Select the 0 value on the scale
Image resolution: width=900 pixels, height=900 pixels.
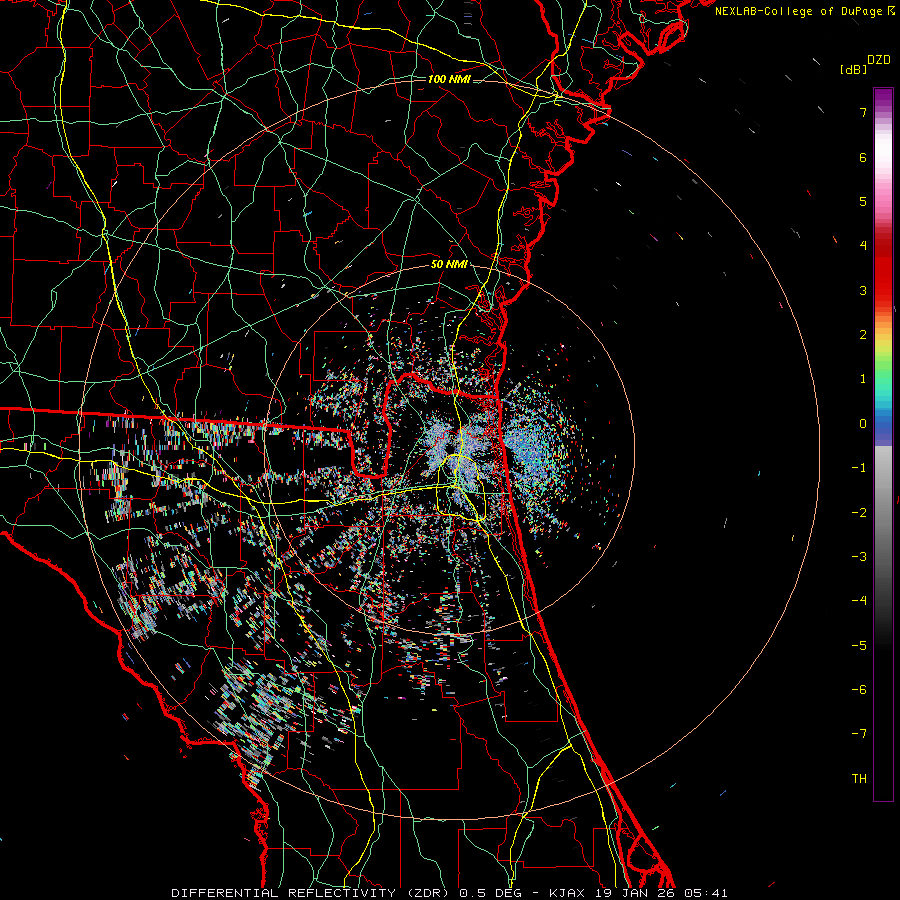click(x=863, y=424)
